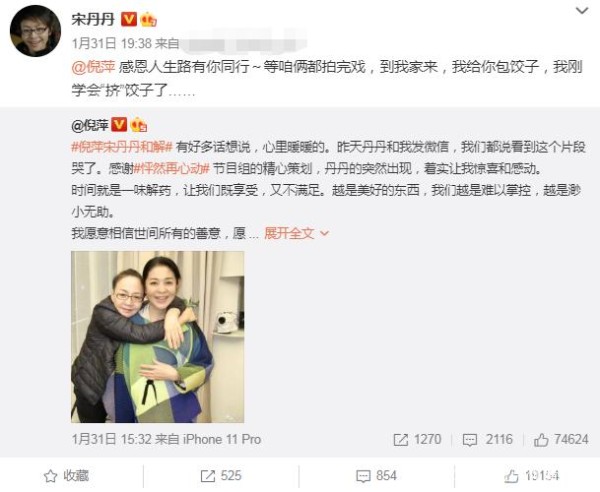Toggle 收藏 favorite star

66,476
